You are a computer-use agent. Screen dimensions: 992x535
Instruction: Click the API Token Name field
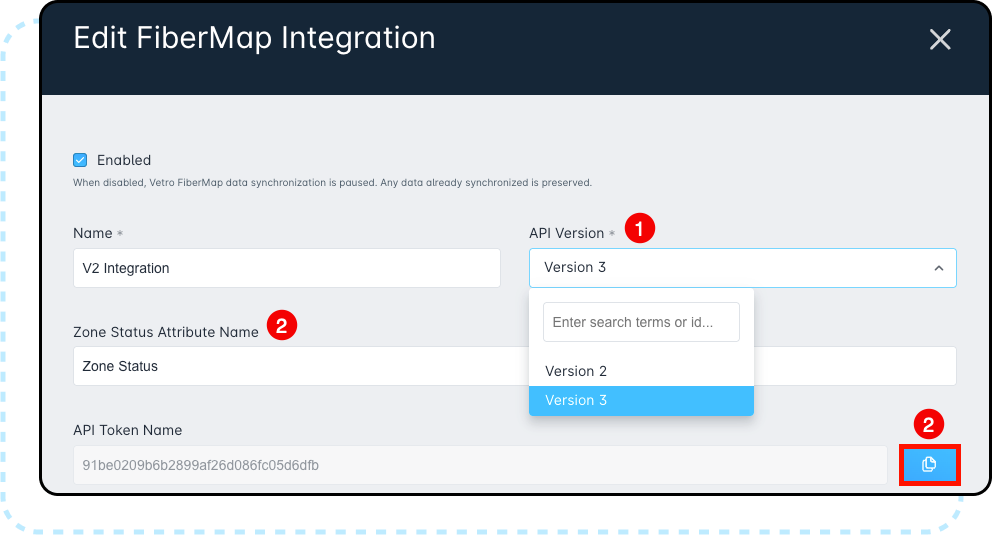[x=480, y=465]
